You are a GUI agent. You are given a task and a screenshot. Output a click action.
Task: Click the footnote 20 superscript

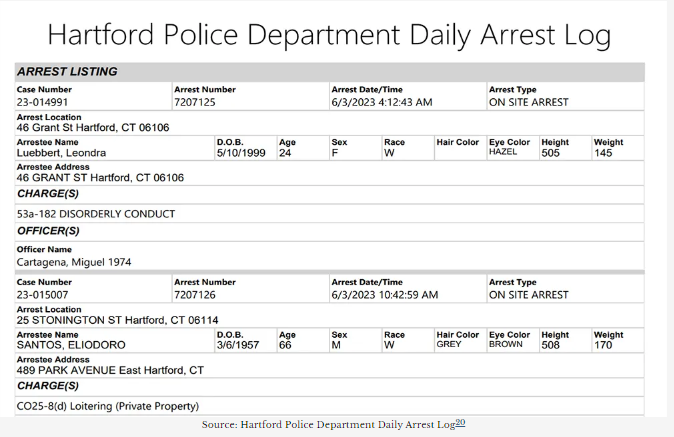[x=461, y=423]
